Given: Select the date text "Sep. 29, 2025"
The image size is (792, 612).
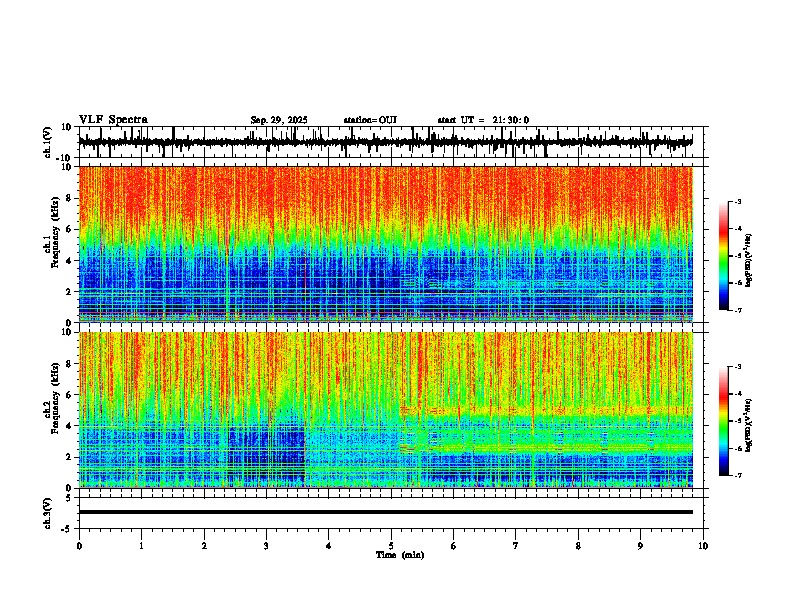Looking at the screenshot, I should [279, 120].
